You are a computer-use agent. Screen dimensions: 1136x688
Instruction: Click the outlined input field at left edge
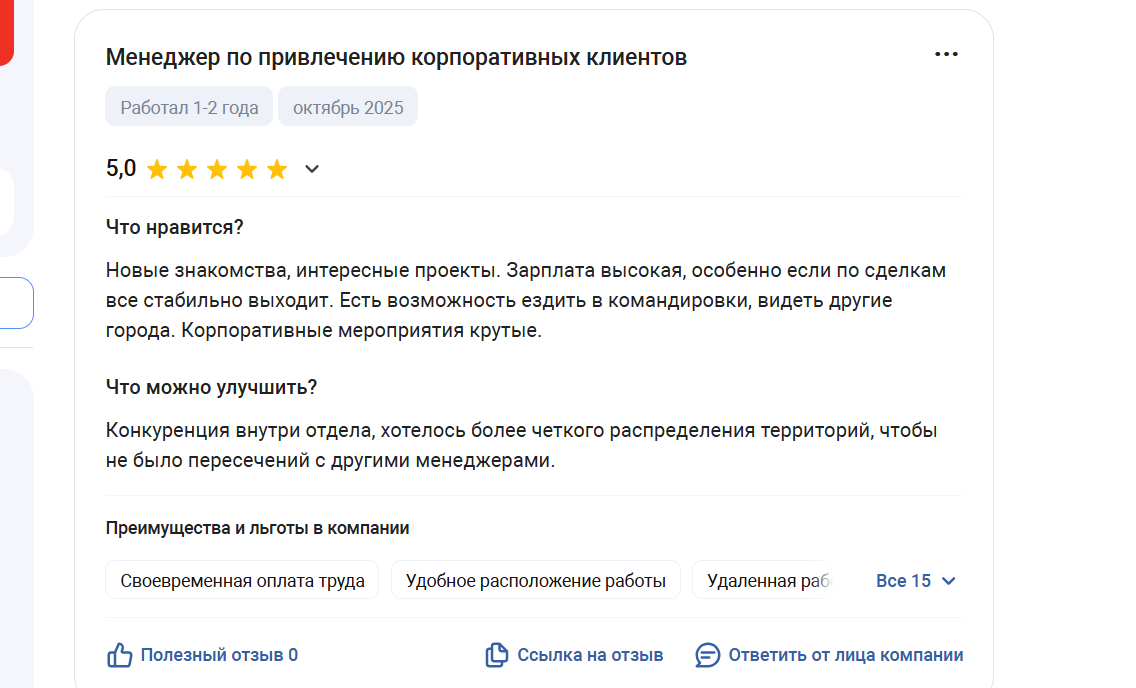(16, 303)
